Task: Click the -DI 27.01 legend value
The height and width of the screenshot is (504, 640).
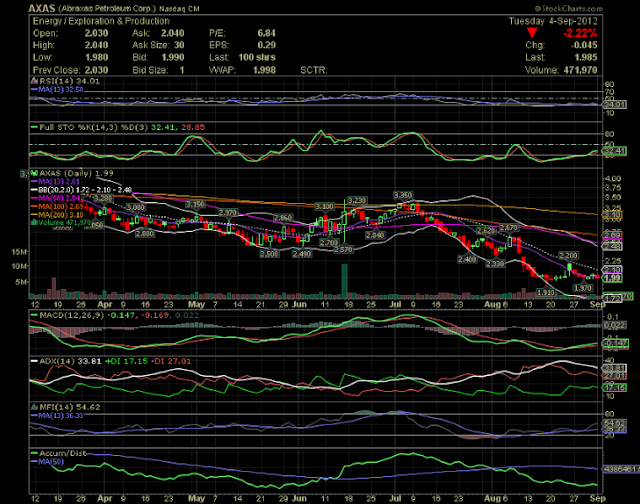Action: [x=171, y=361]
